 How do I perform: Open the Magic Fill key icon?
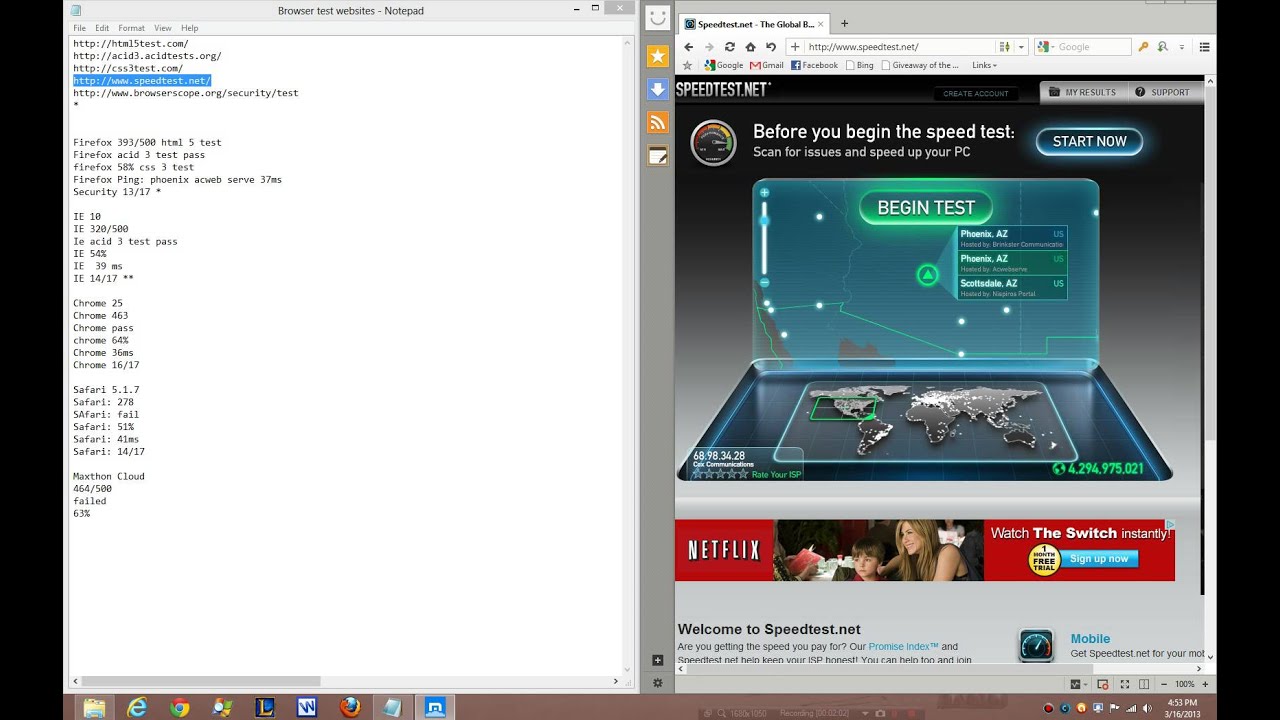1143,47
